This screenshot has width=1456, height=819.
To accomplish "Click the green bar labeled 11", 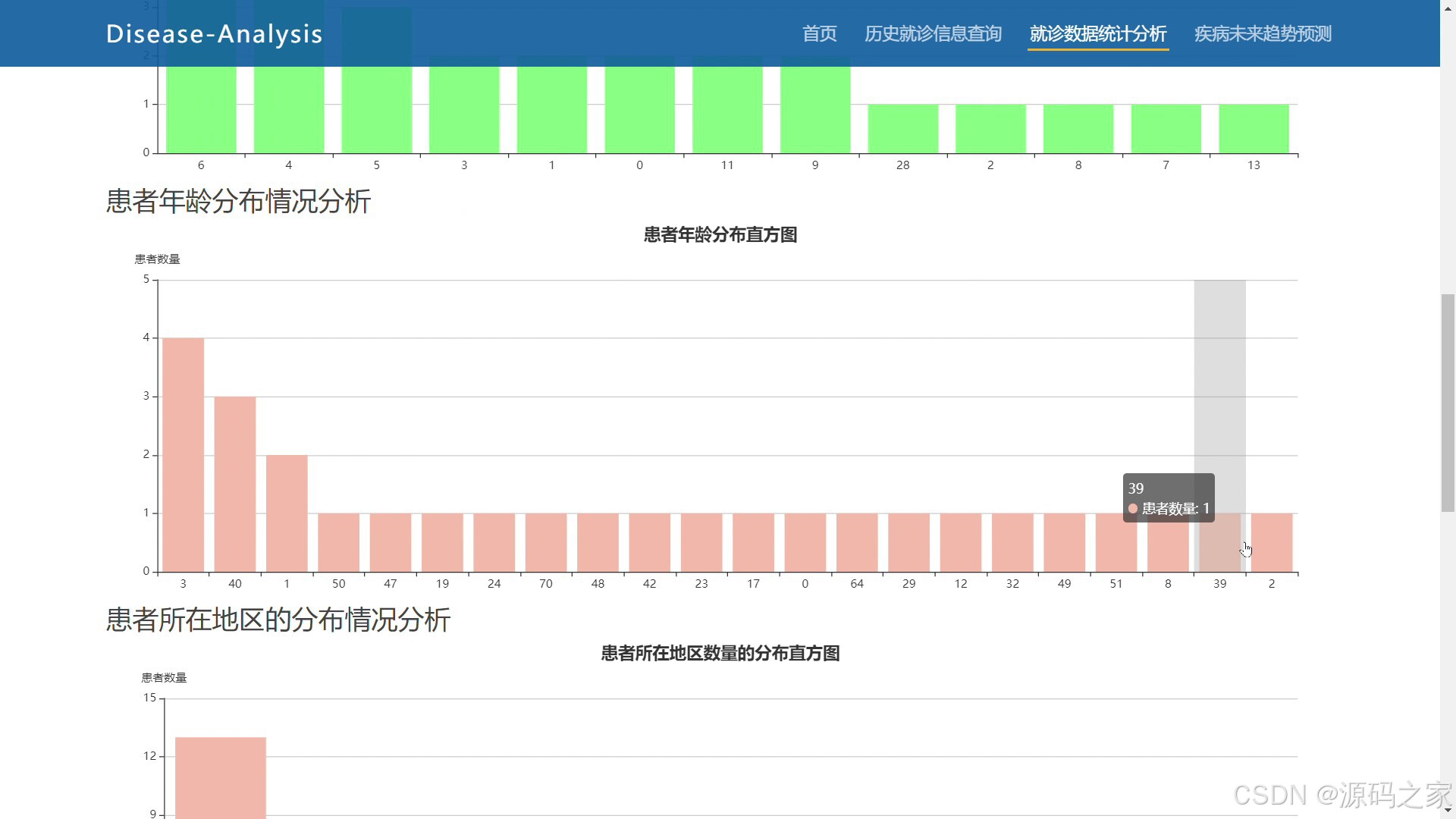I will click(x=727, y=110).
